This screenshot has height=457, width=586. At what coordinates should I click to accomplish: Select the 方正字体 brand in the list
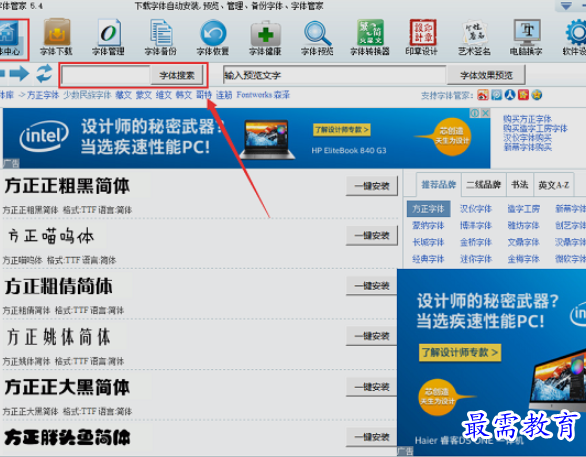point(428,209)
